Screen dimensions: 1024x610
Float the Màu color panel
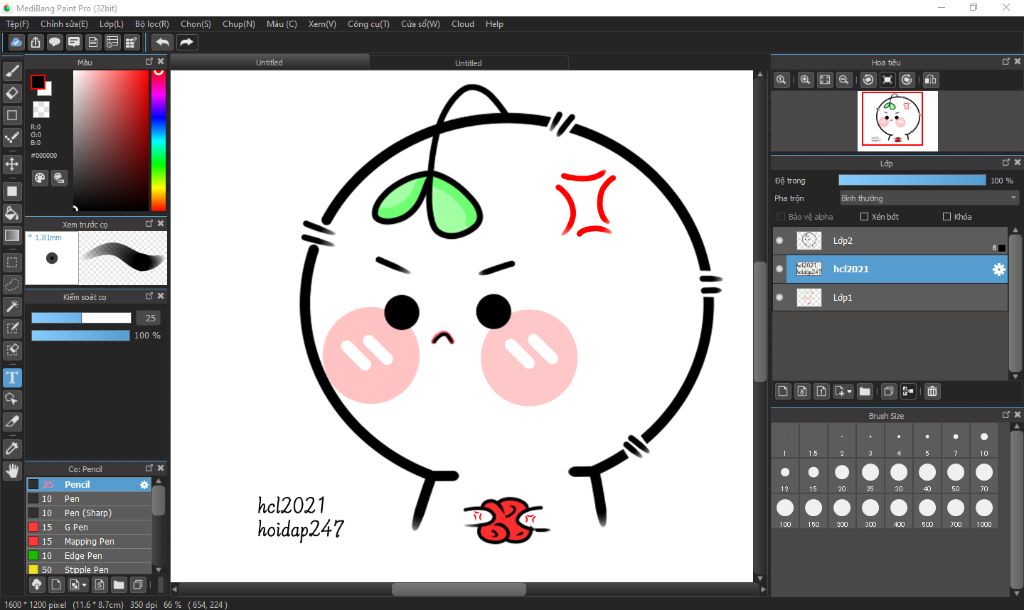point(149,61)
